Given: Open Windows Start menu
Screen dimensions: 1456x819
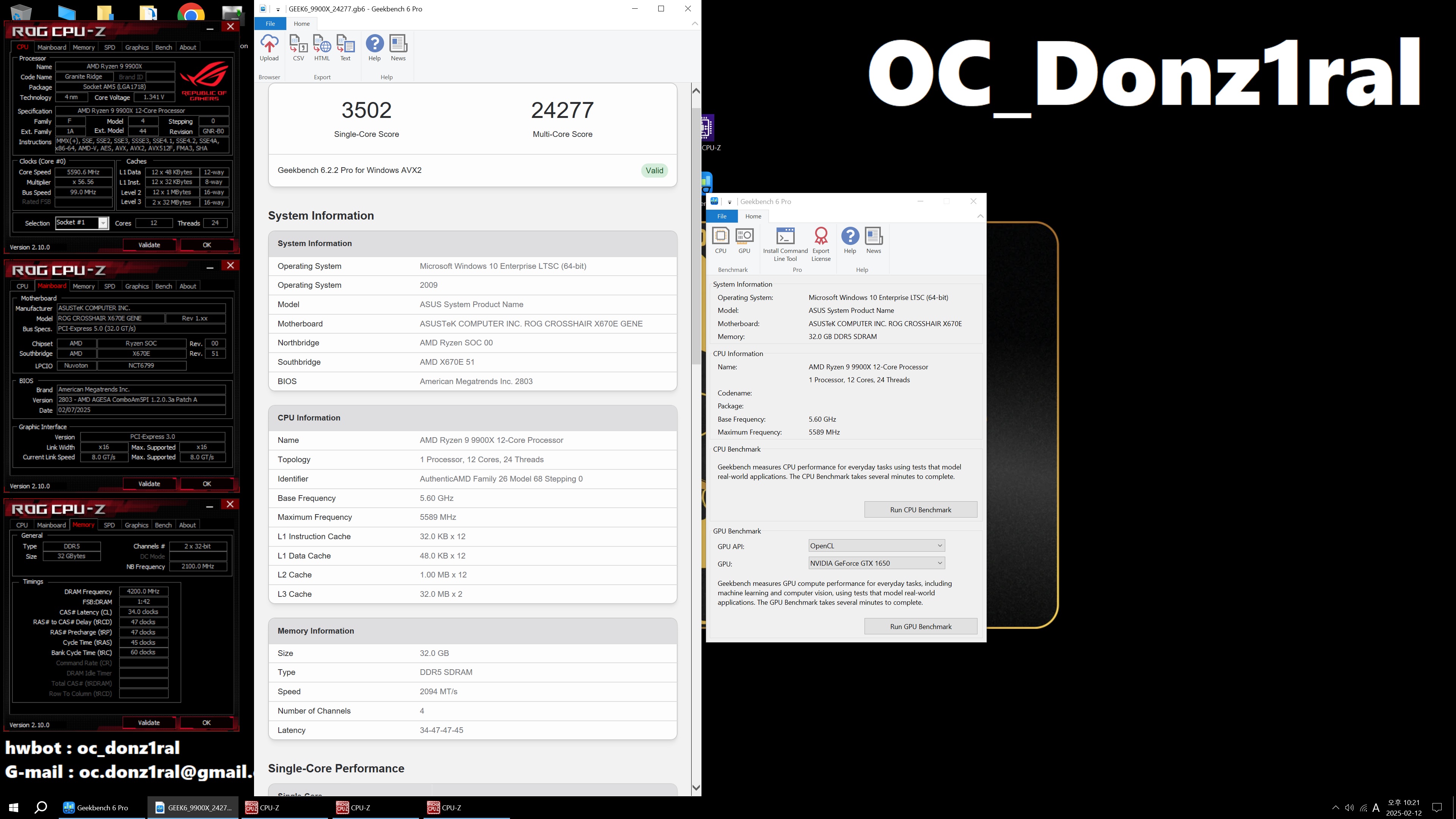Looking at the screenshot, I should coord(14,808).
